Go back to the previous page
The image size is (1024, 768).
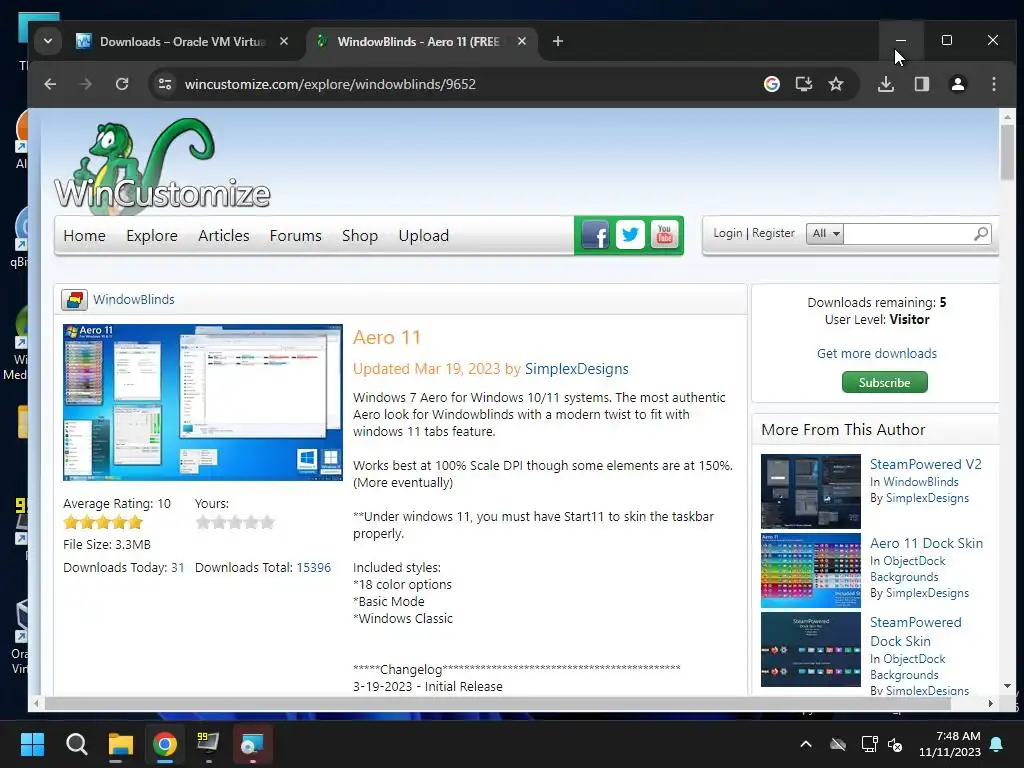[x=50, y=84]
